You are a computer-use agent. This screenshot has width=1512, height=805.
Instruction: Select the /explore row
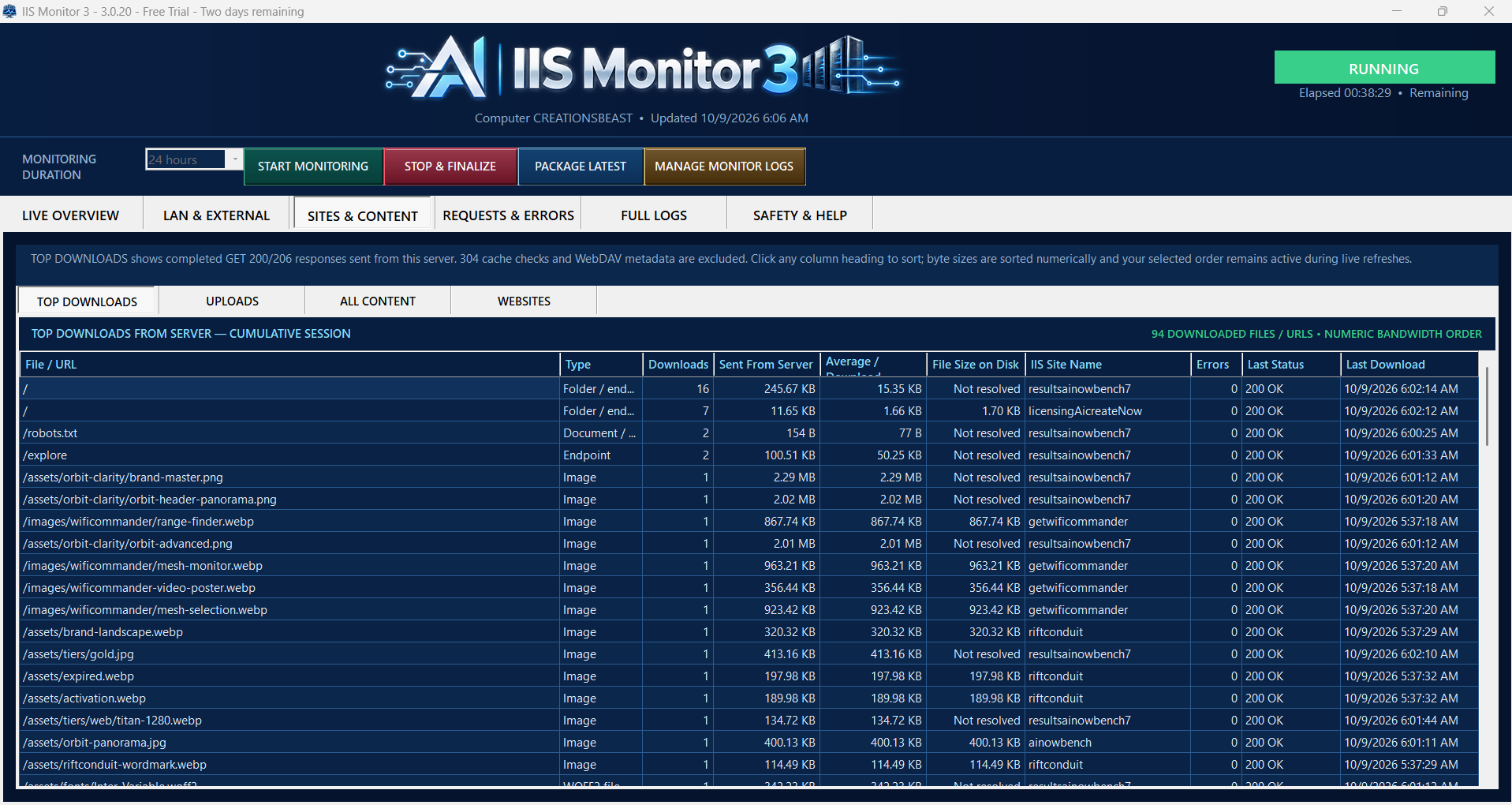click(x=749, y=455)
